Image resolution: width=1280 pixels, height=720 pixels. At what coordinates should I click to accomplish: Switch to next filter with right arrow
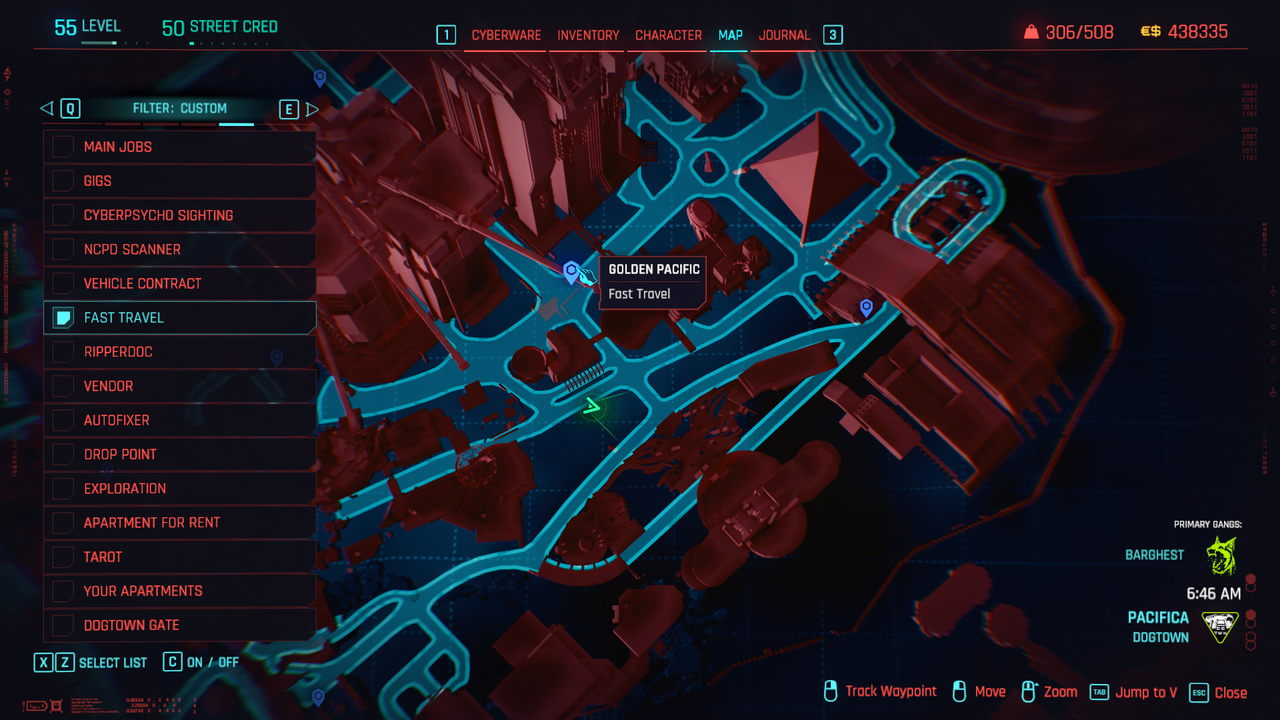point(312,109)
